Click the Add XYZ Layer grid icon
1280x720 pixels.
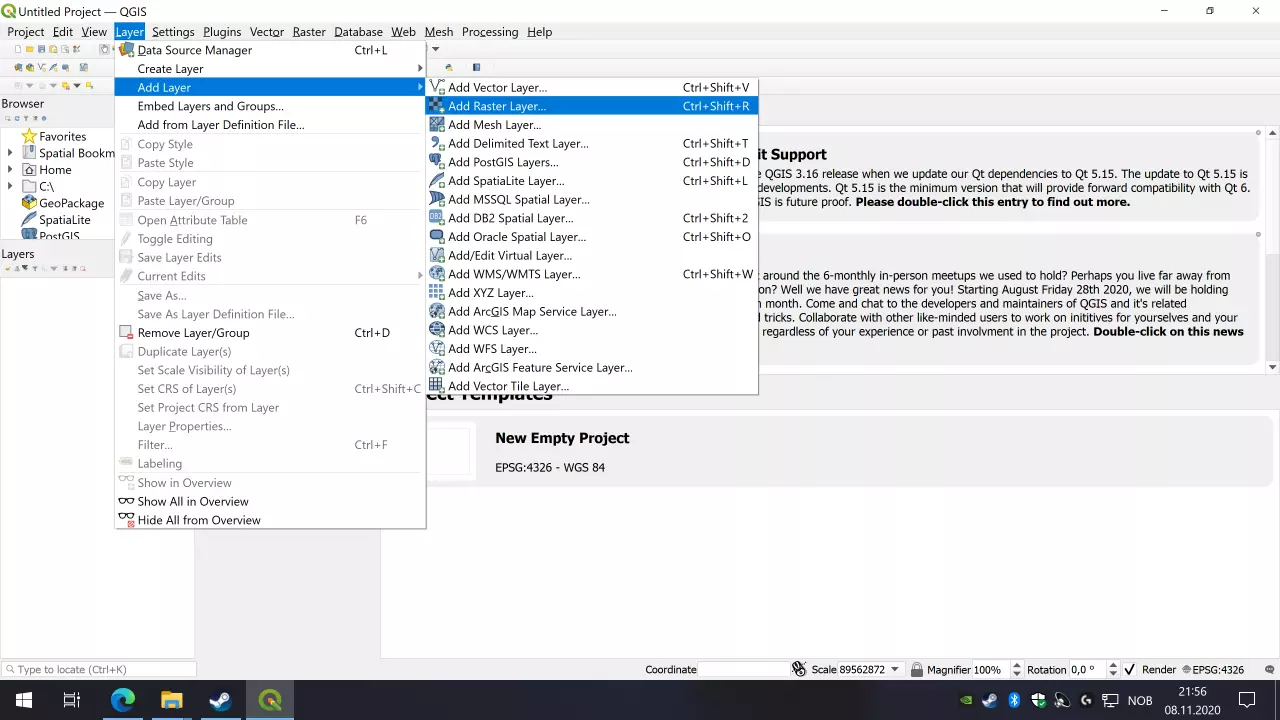point(436,293)
